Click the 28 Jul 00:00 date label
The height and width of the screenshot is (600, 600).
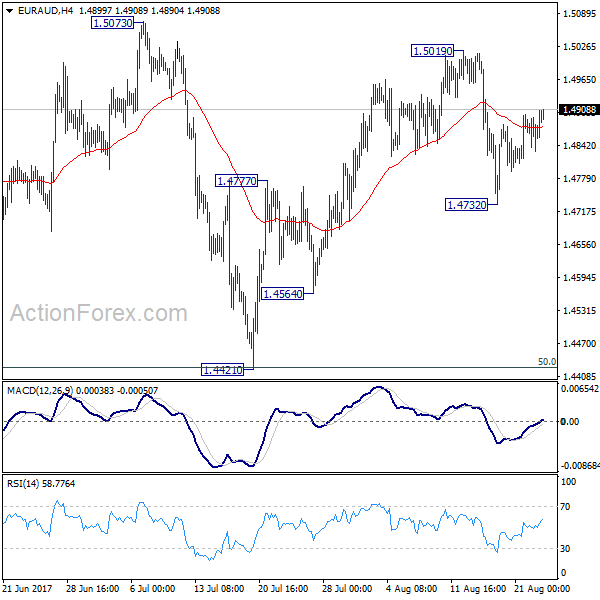click(347, 589)
